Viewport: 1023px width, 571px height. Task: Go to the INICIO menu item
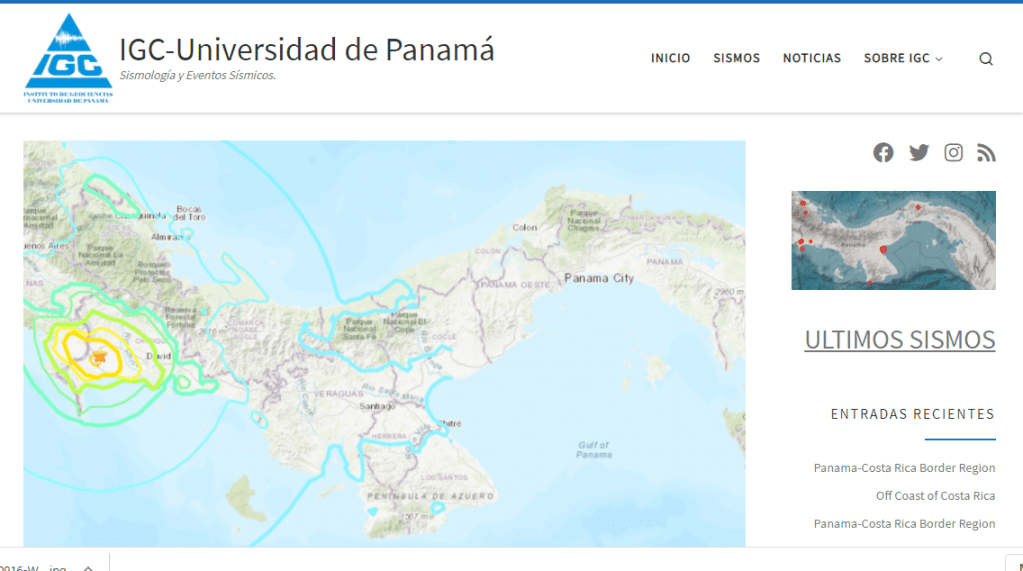click(670, 58)
